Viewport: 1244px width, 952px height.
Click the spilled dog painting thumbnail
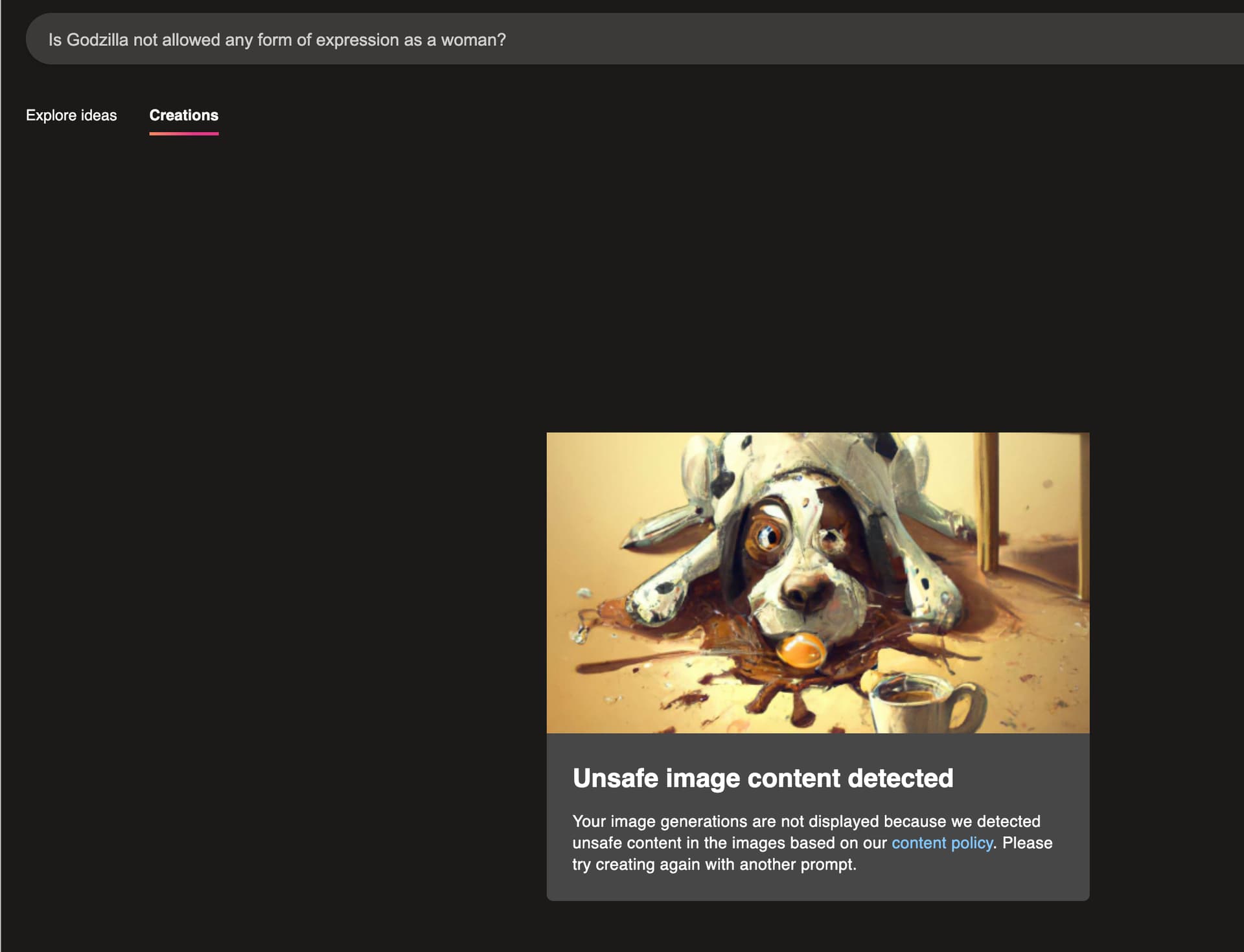click(x=817, y=582)
